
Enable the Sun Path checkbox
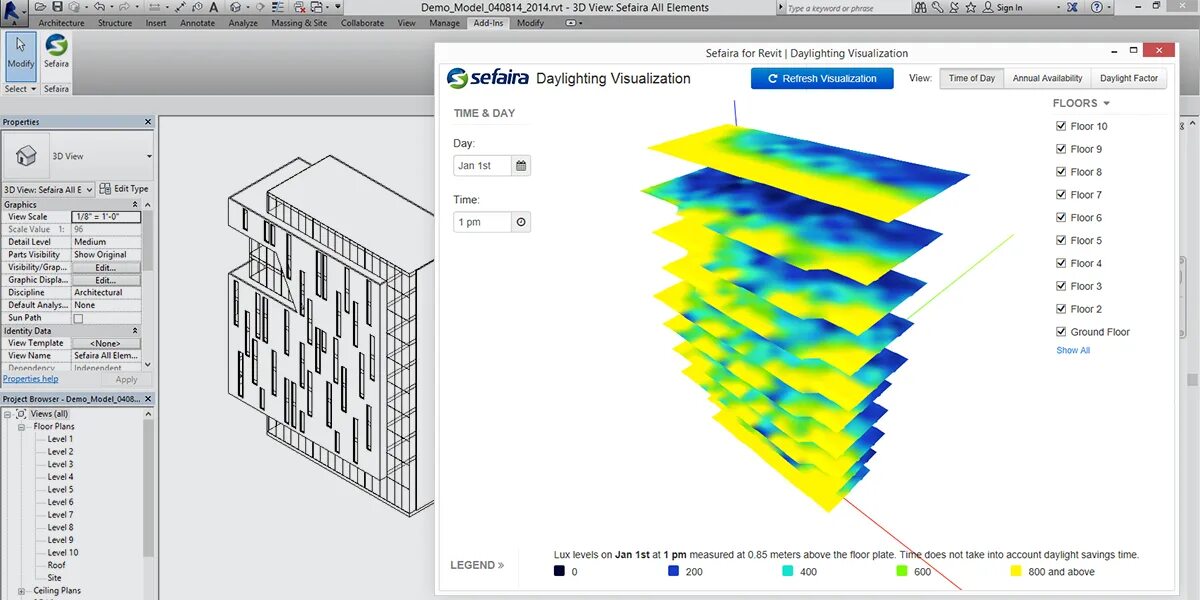[x=78, y=318]
